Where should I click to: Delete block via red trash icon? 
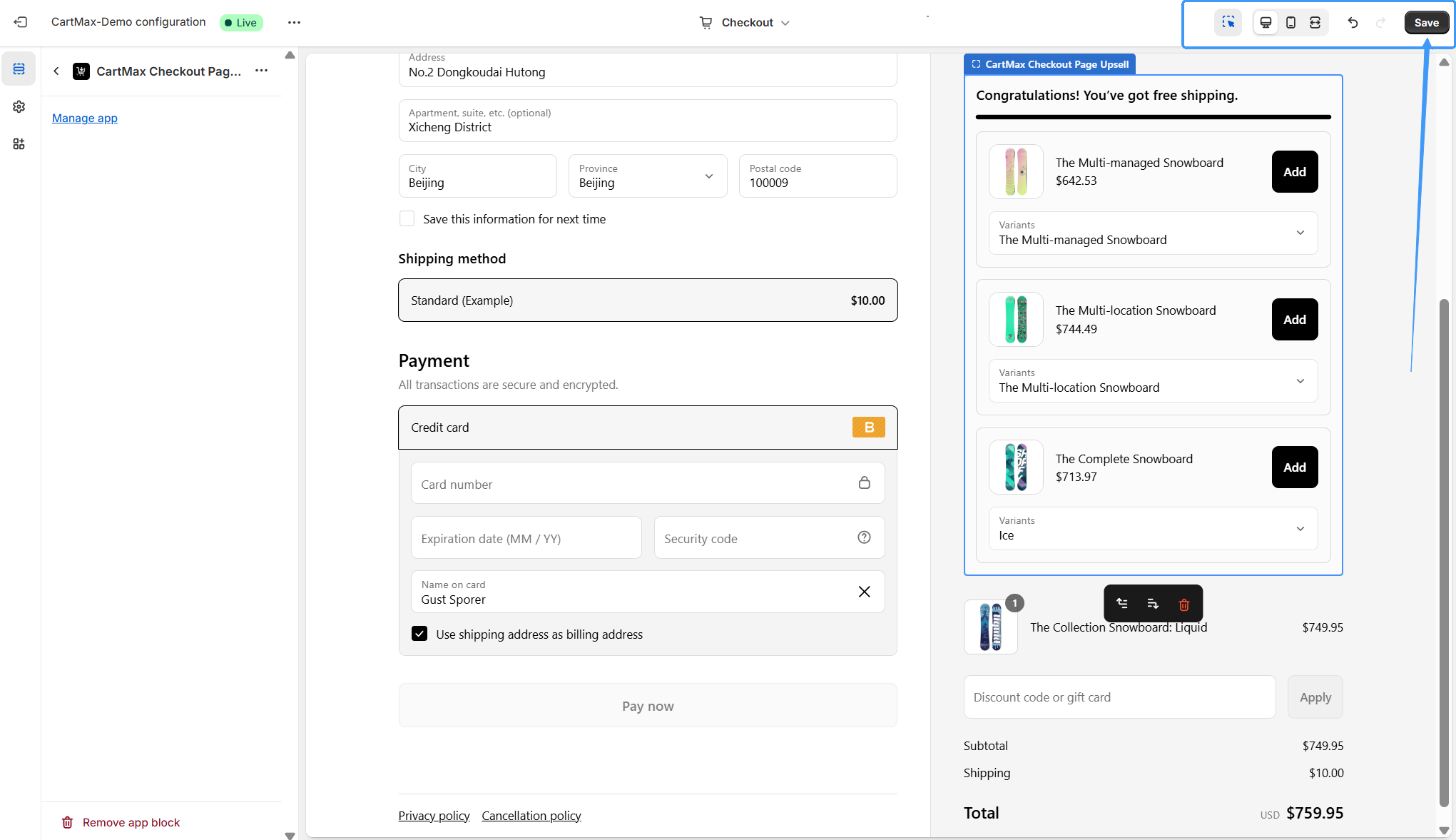(1184, 604)
